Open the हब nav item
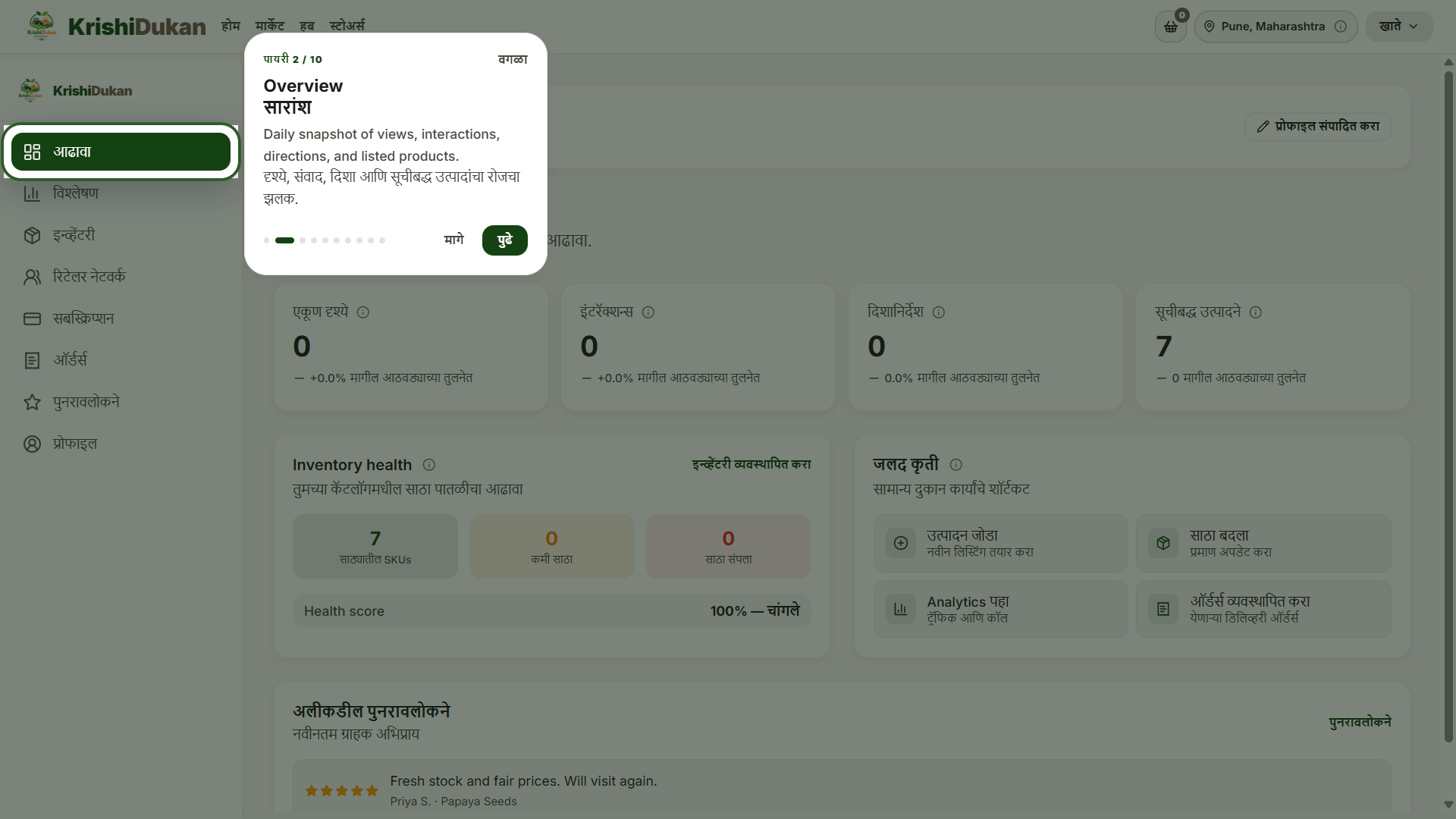The height and width of the screenshot is (819, 1456). point(306,26)
